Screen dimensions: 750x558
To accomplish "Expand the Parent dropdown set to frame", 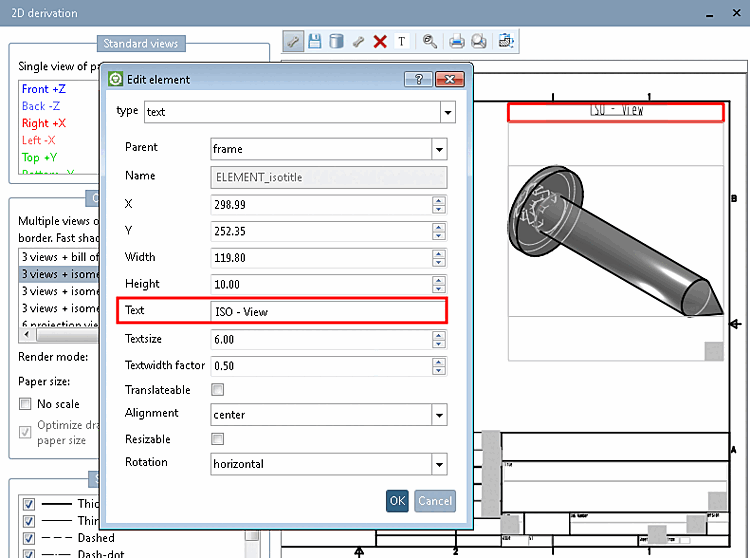I will tap(438, 149).
